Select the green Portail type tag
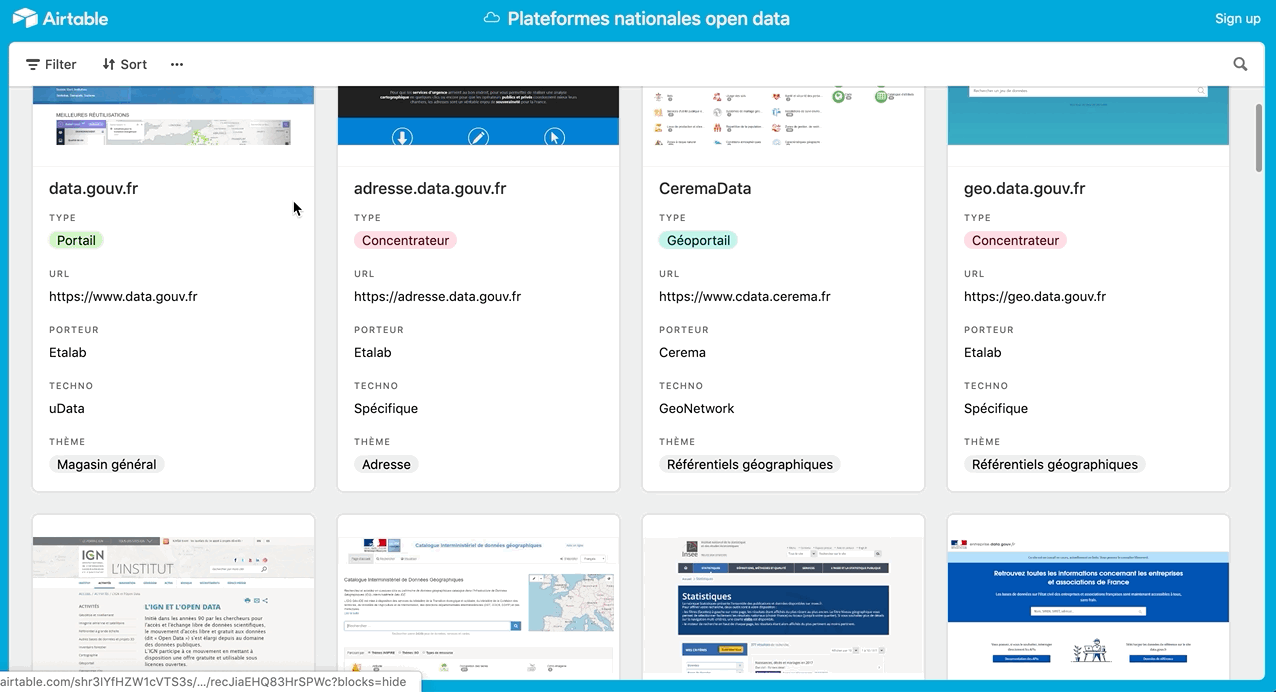Viewport: 1276px width, 692px height. [76, 240]
